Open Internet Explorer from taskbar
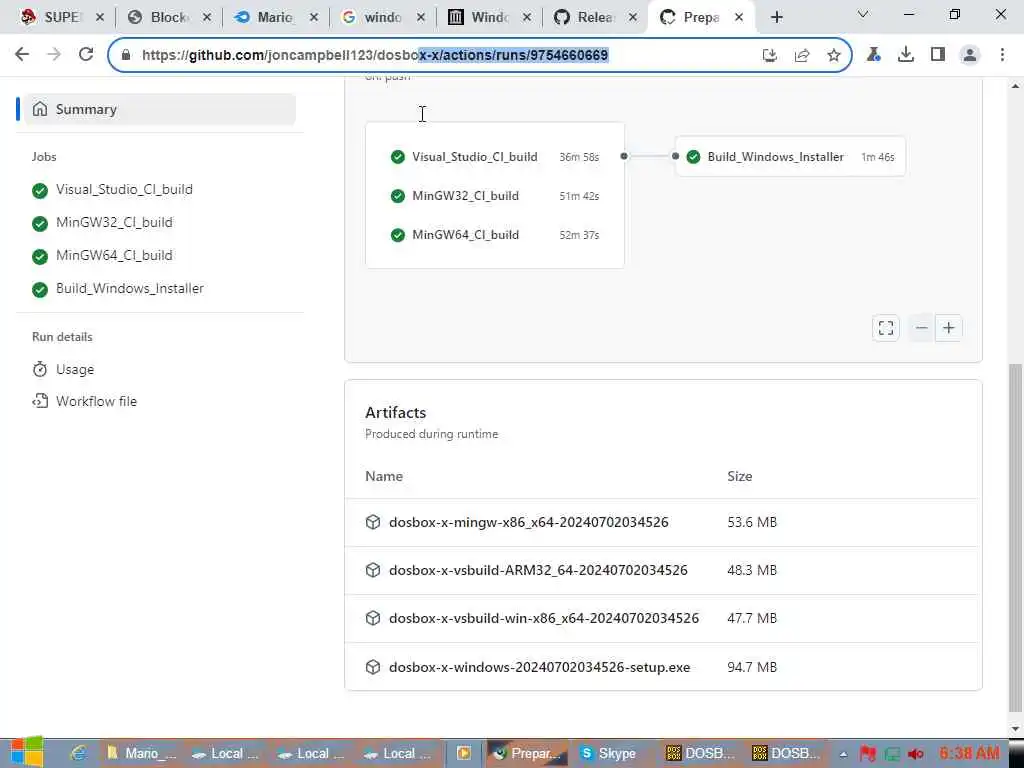This screenshot has height=768, width=1024. tap(78, 753)
